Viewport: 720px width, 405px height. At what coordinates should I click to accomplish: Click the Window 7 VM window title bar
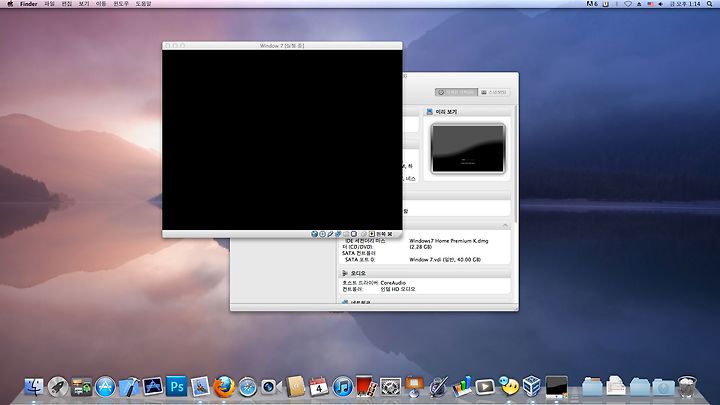coord(282,46)
